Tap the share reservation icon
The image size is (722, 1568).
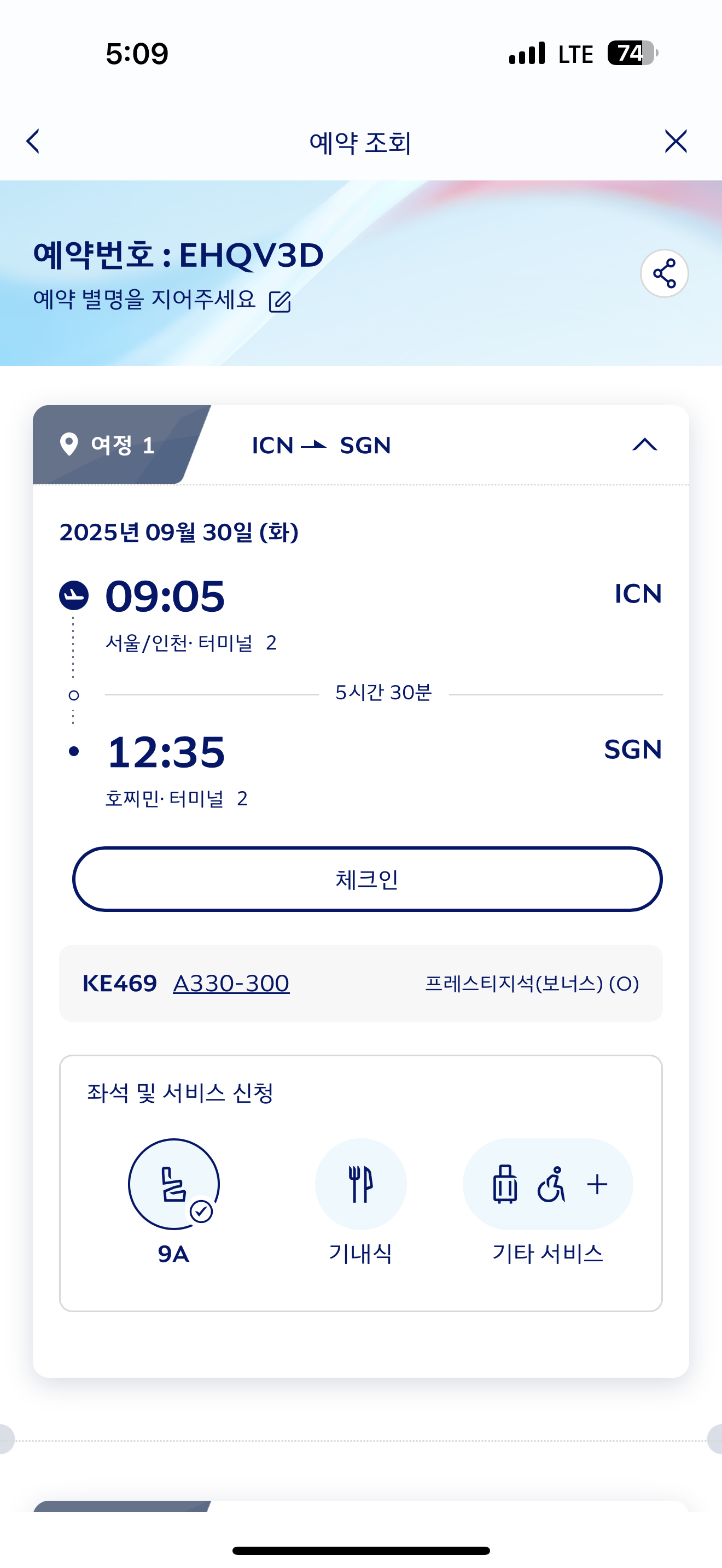point(664,273)
